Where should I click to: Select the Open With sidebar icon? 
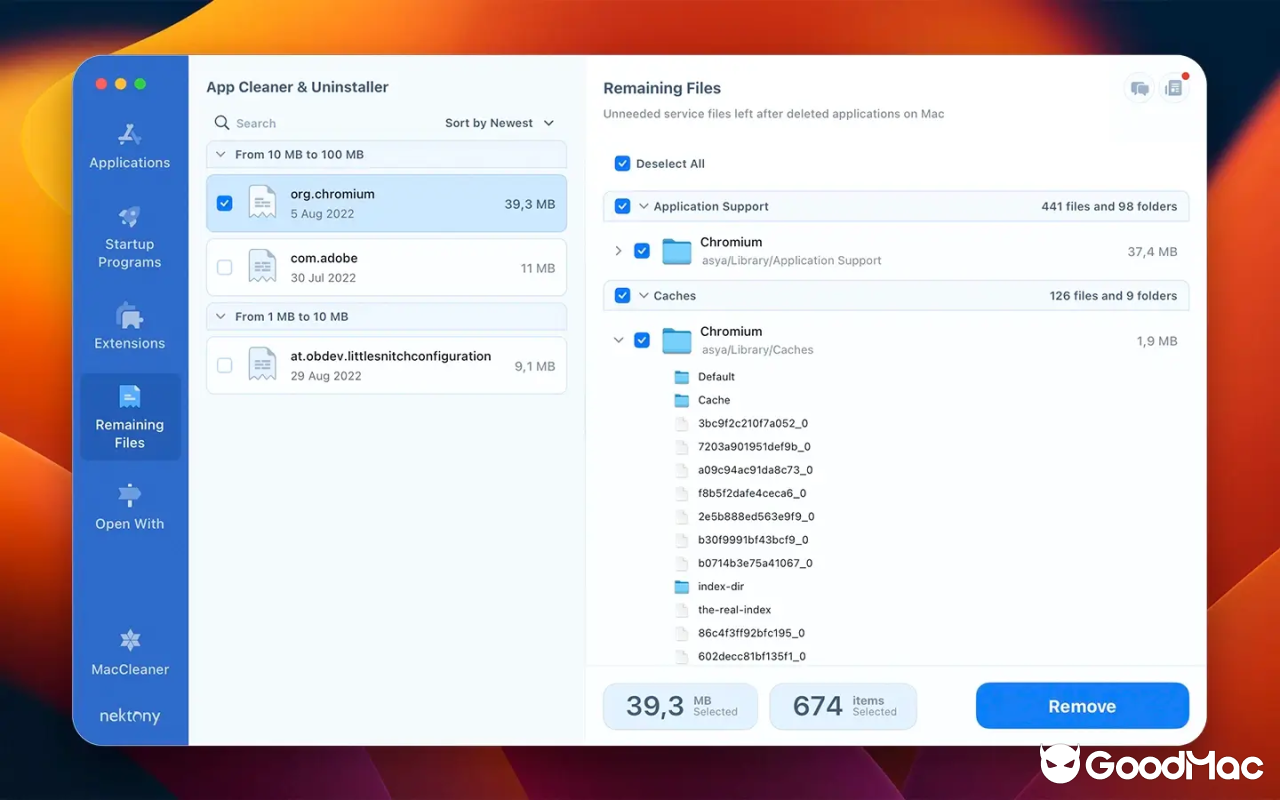[129, 505]
